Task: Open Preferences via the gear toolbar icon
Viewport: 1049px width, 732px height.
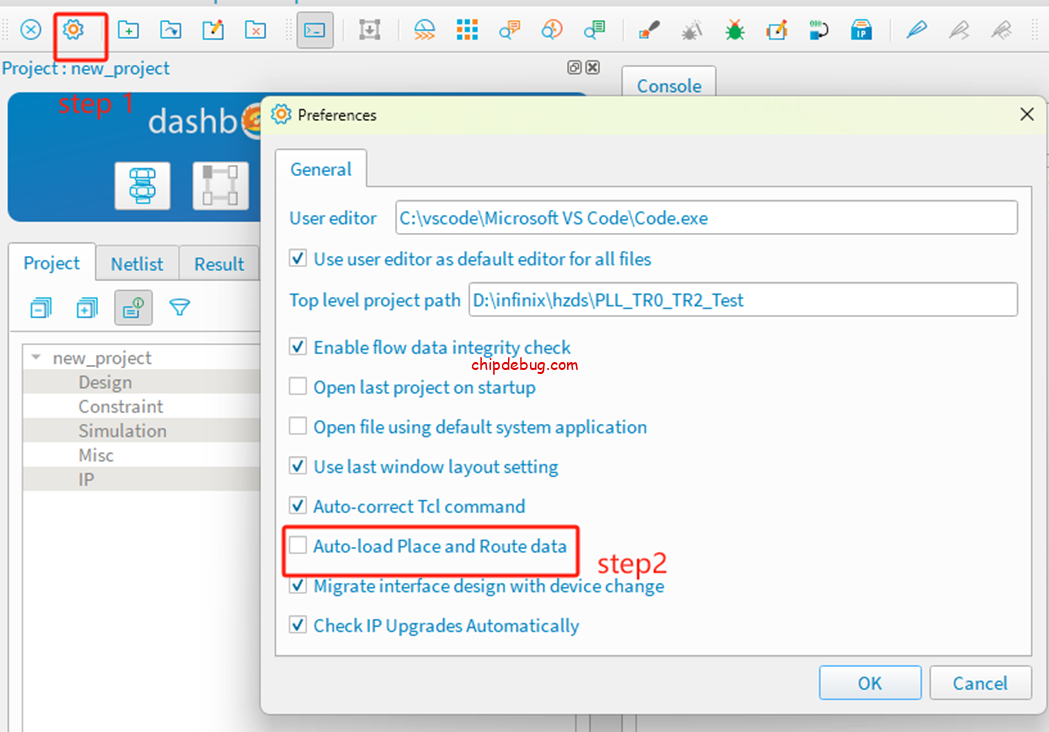Action: point(72,30)
